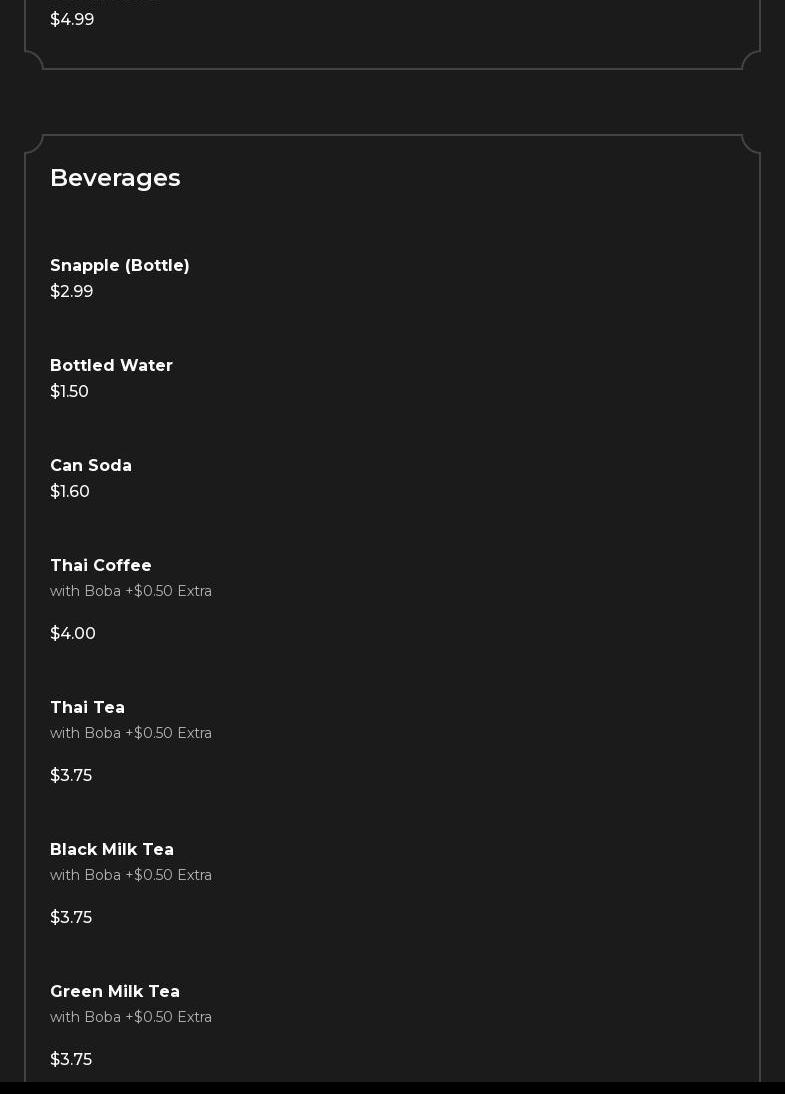Click the Beverages section heading

(x=115, y=178)
